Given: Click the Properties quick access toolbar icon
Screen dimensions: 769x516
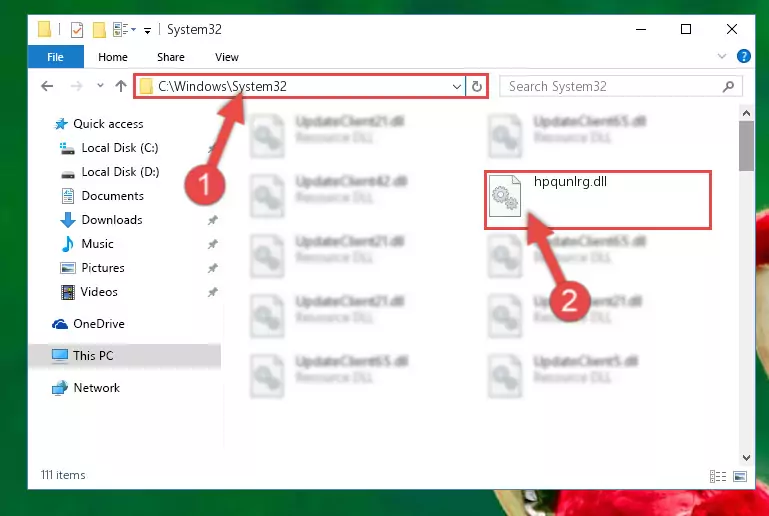Looking at the screenshot, I should click(x=77, y=30).
